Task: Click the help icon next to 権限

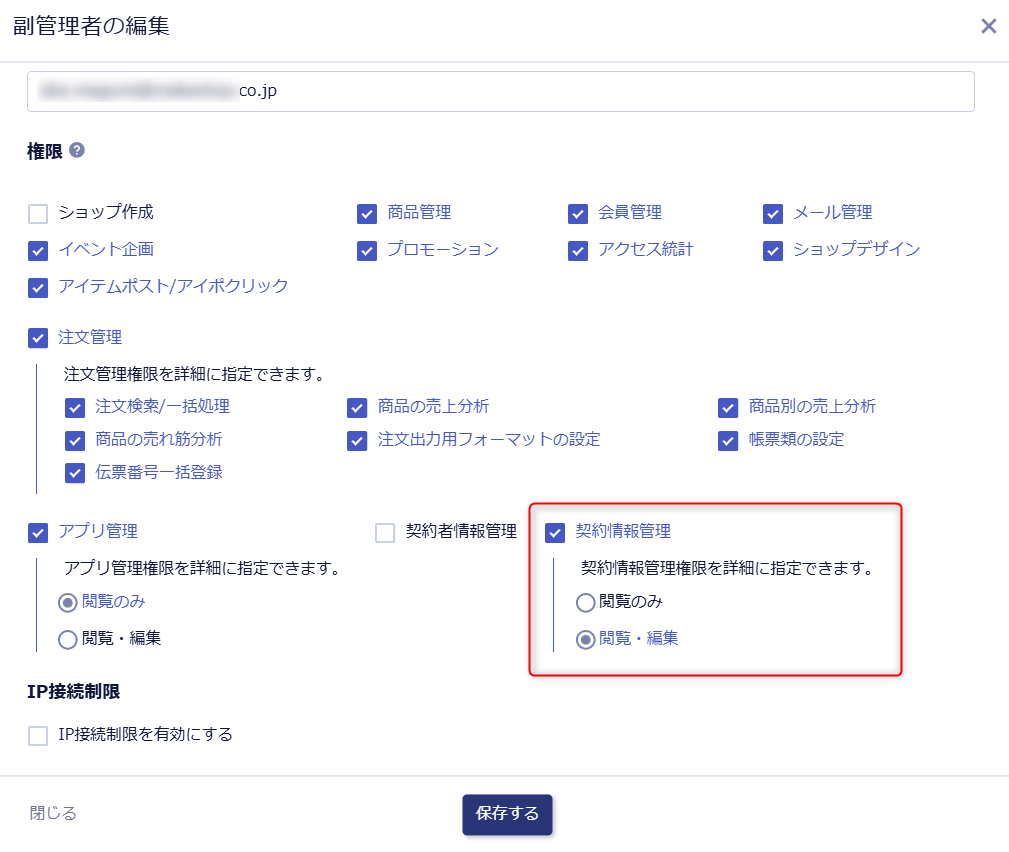Action: click(x=77, y=150)
